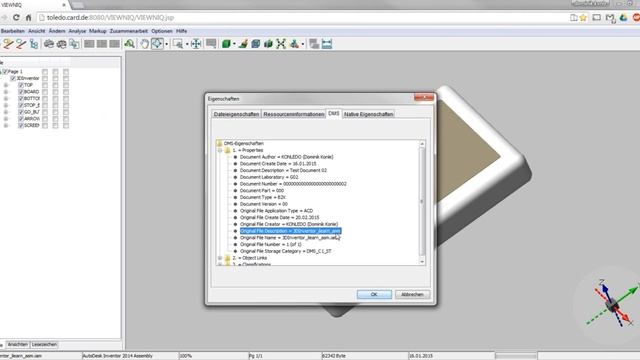Select the green magnifier zoom tool

coord(130,44)
